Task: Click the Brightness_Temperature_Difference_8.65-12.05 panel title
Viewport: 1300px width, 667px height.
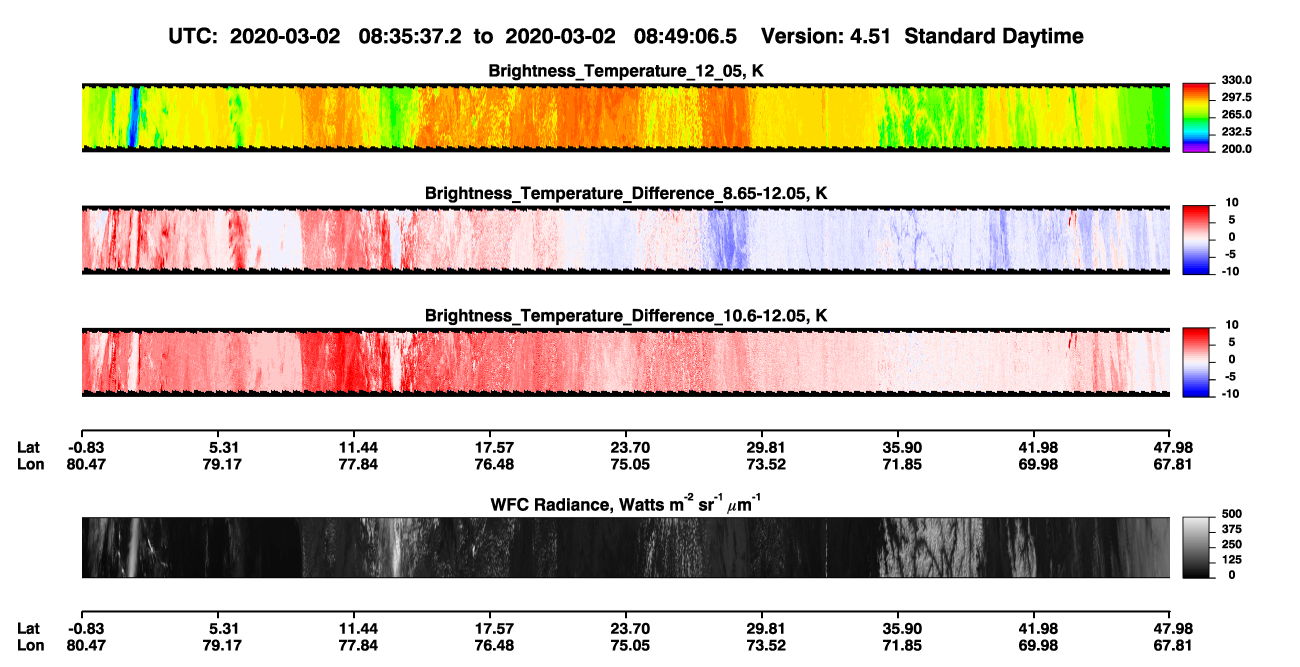Action: tap(626, 193)
